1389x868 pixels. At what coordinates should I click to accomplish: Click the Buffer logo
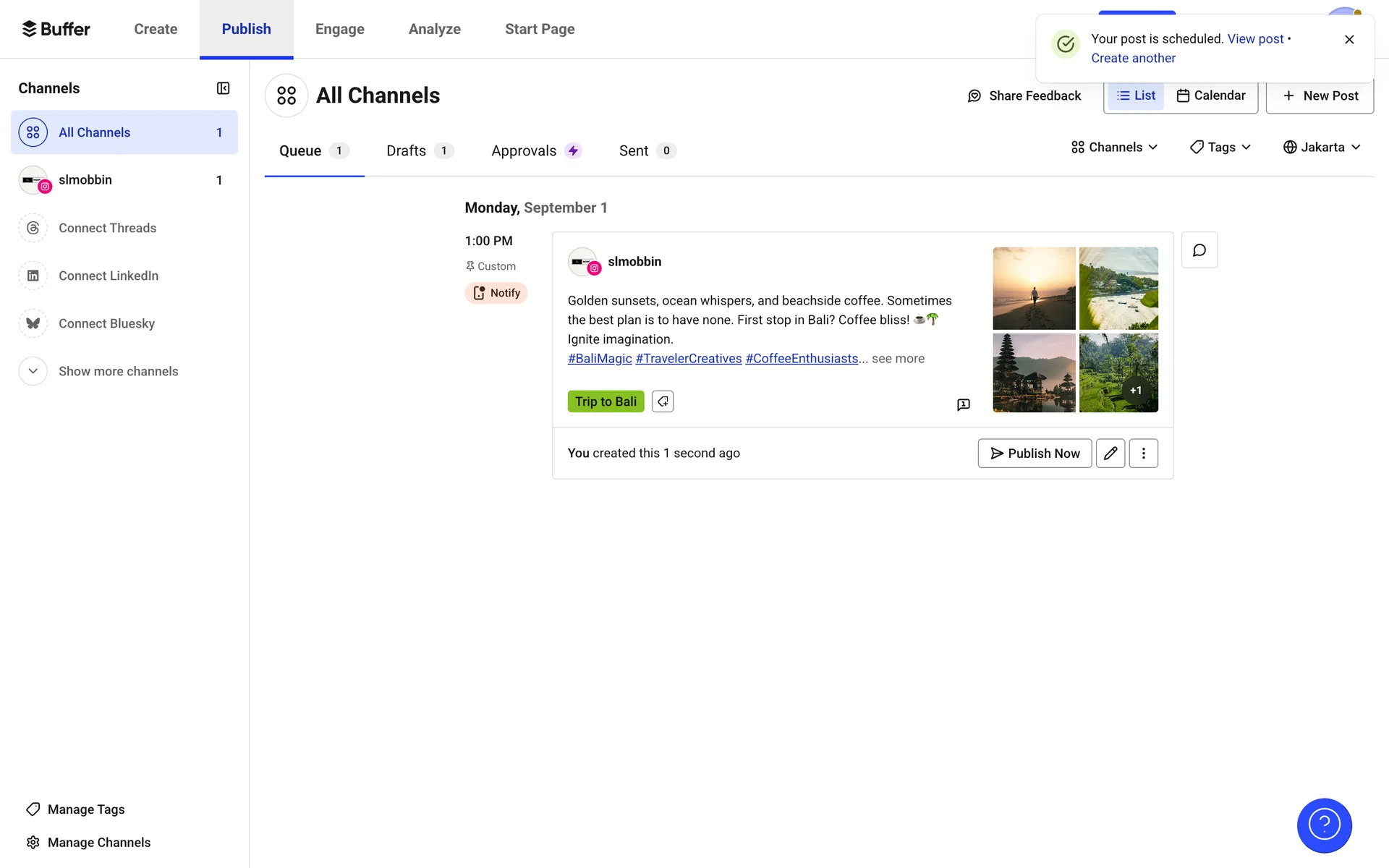pos(56,29)
